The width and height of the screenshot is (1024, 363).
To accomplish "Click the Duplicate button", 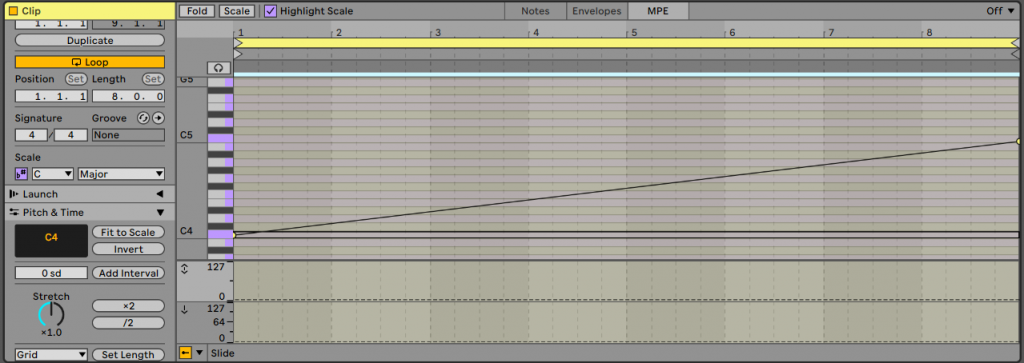I will pyautogui.click(x=90, y=40).
